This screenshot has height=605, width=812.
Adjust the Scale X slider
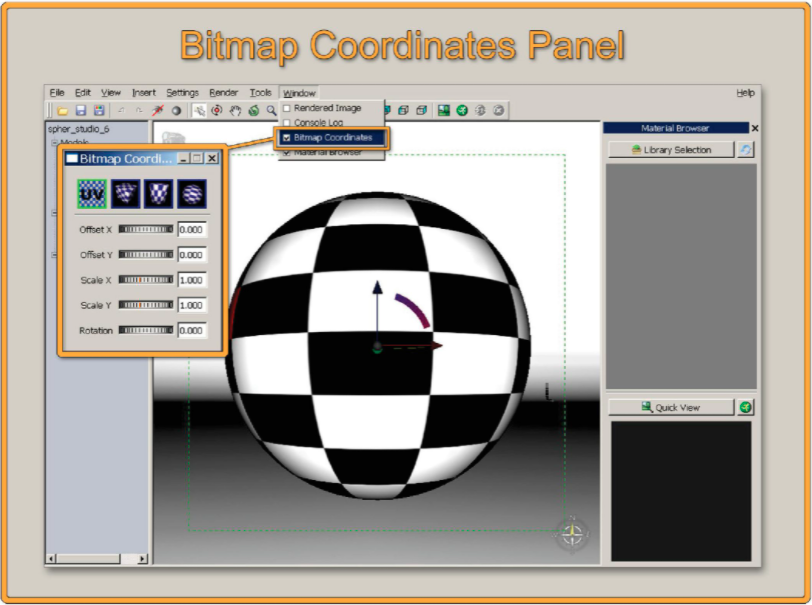pos(146,280)
